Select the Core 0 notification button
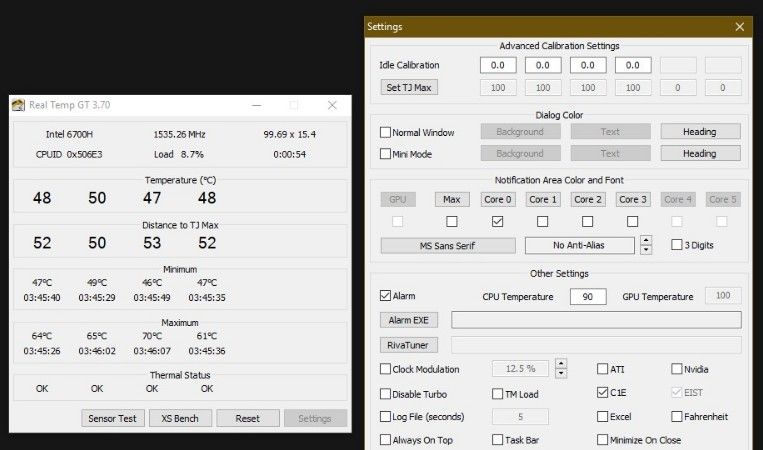The width and height of the screenshot is (763, 450). [x=498, y=199]
